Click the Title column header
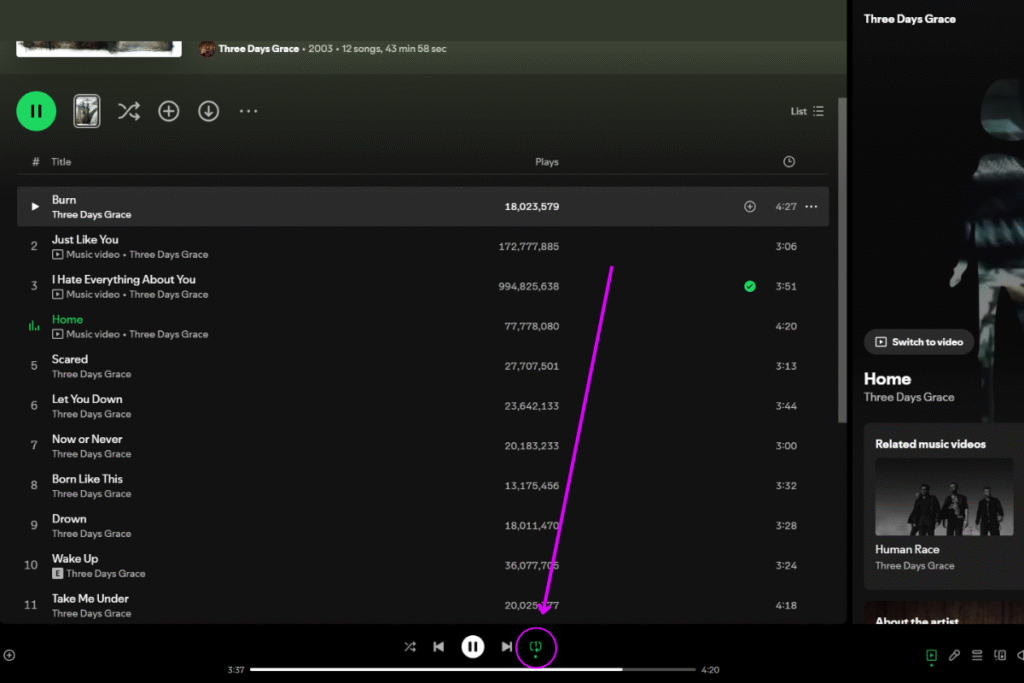This screenshot has height=683, width=1024. pos(61,162)
